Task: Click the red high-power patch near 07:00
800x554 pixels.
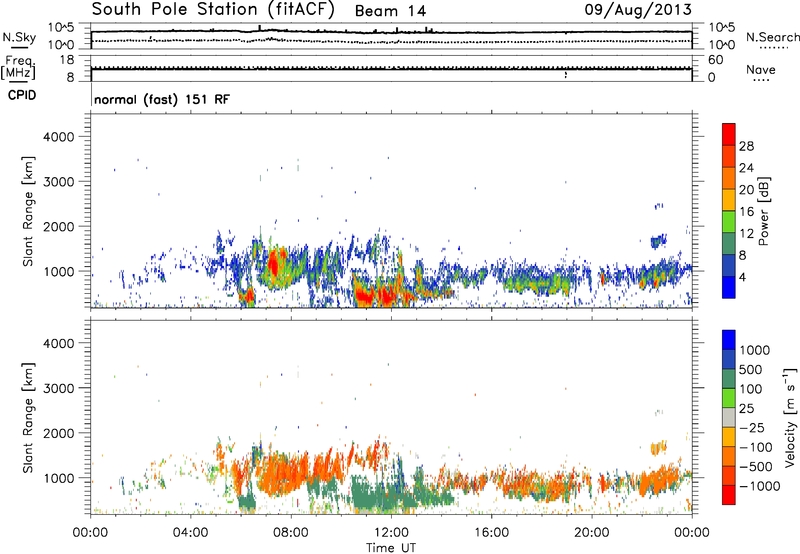Action: click(x=274, y=264)
